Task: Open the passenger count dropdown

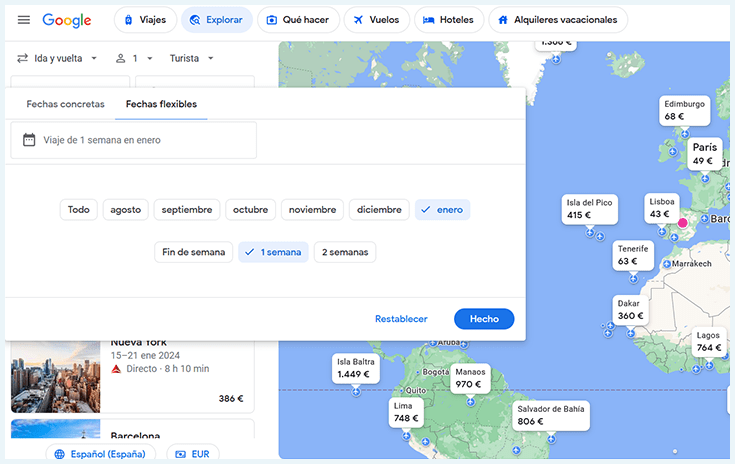Action: click(134, 58)
